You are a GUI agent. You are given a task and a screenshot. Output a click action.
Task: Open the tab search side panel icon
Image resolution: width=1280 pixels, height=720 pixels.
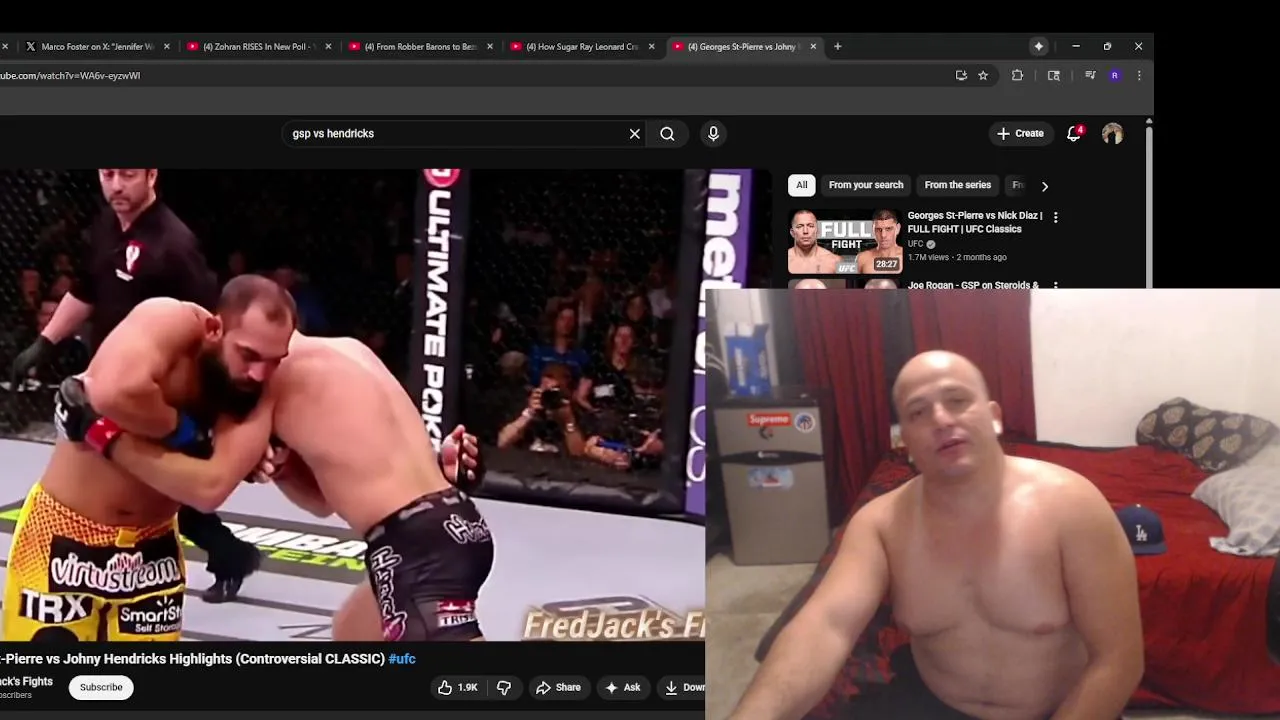point(1053,75)
